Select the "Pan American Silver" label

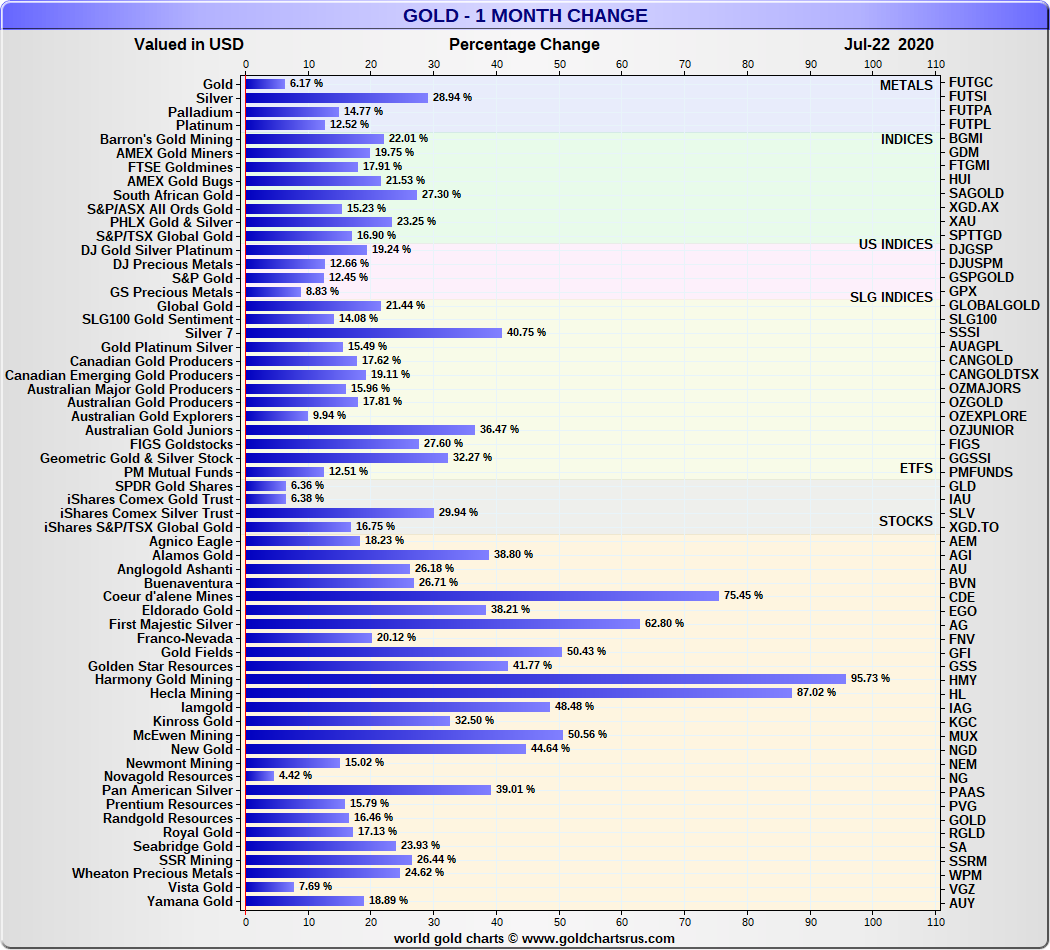pyautogui.click(x=167, y=791)
